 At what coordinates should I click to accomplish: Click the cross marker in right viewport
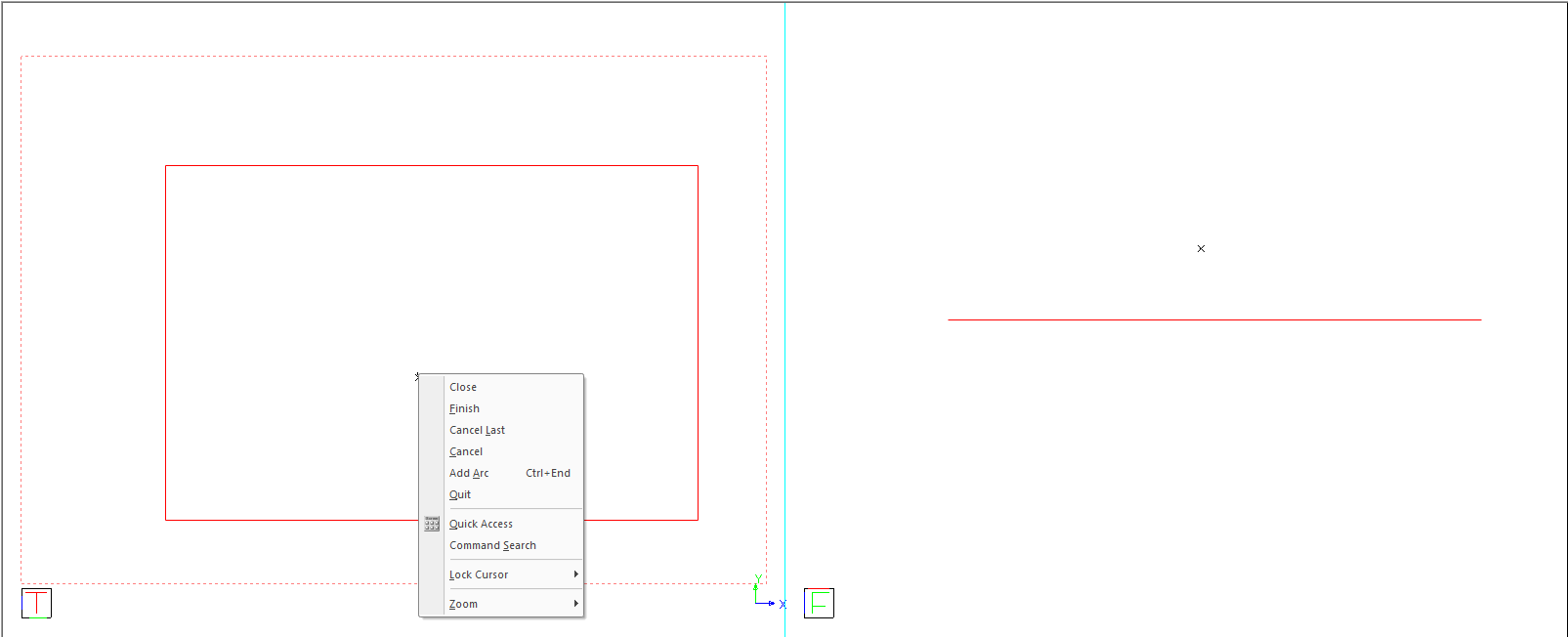(1201, 249)
